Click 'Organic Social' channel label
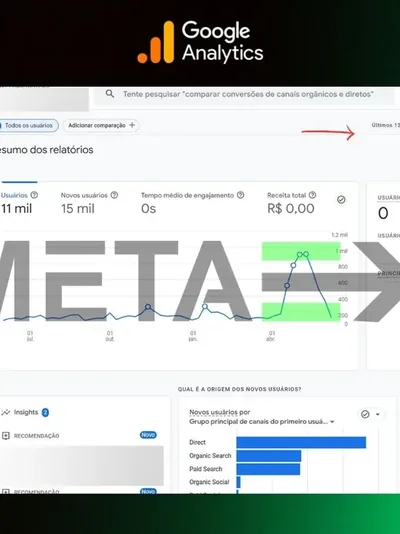 point(209,482)
